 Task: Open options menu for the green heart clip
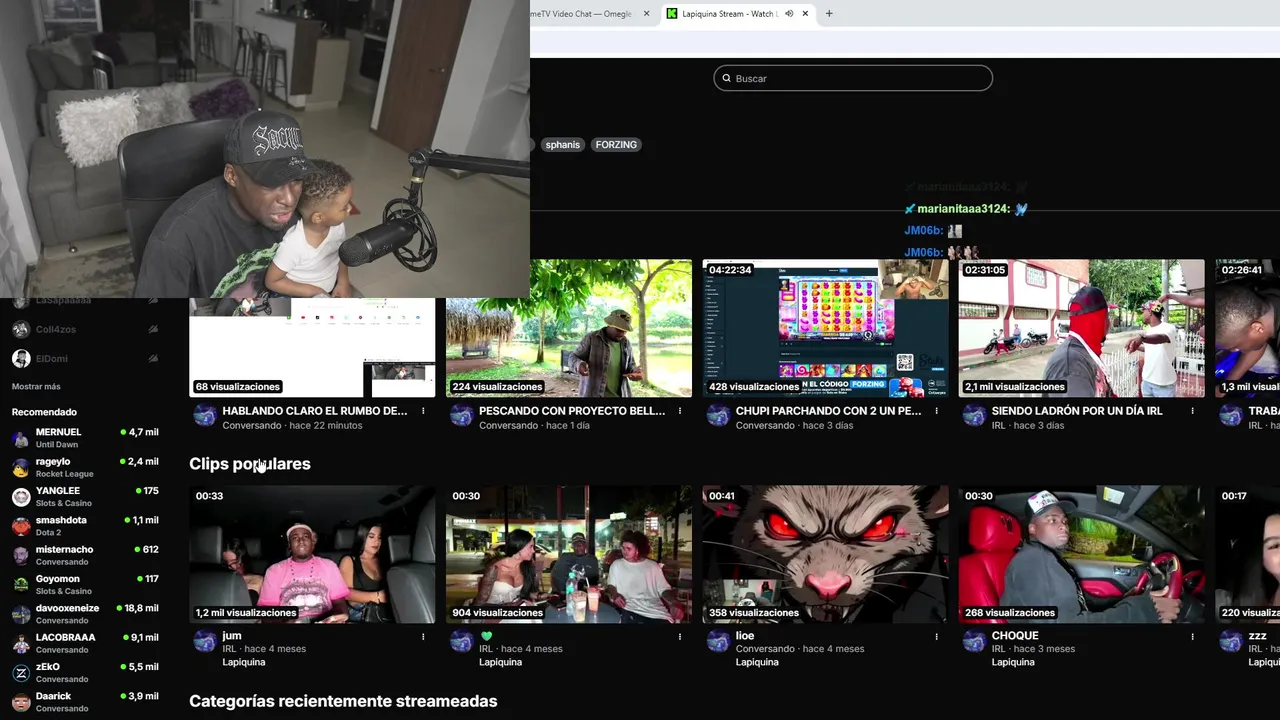[x=680, y=636]
